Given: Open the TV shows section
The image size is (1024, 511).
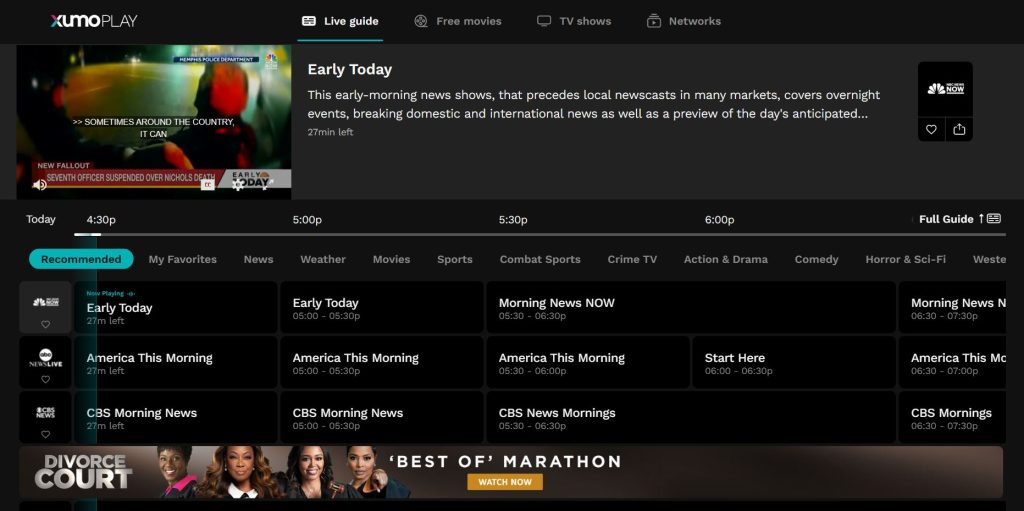Looking at the screenshot, I should pyautogui.click(x=574, y=21).
